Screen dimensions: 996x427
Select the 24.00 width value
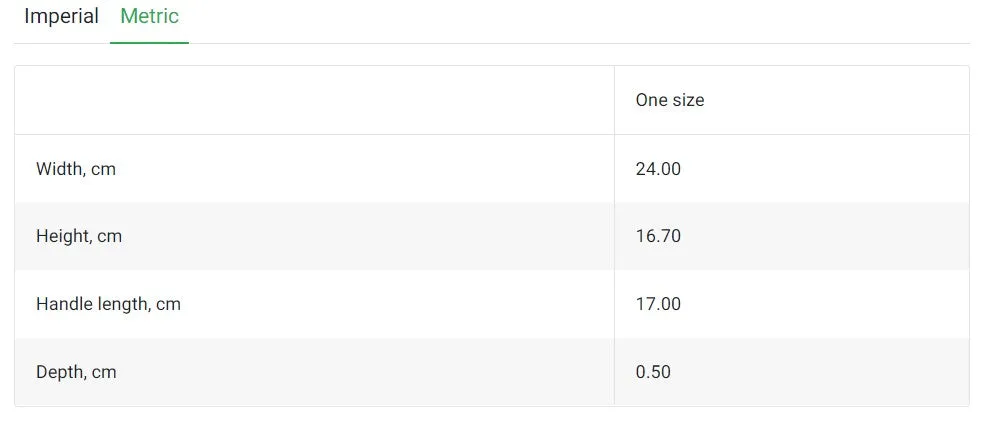coord(658,169)
